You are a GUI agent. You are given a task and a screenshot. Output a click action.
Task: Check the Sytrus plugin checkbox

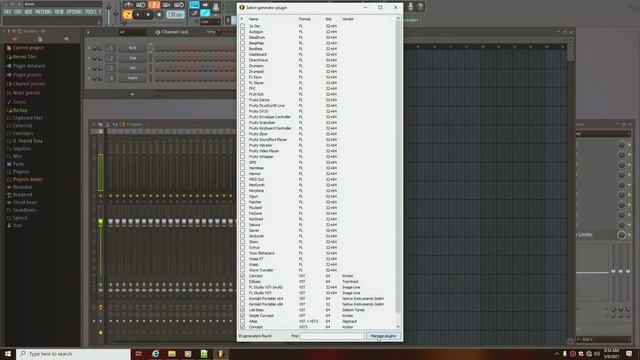click(243, 248)
